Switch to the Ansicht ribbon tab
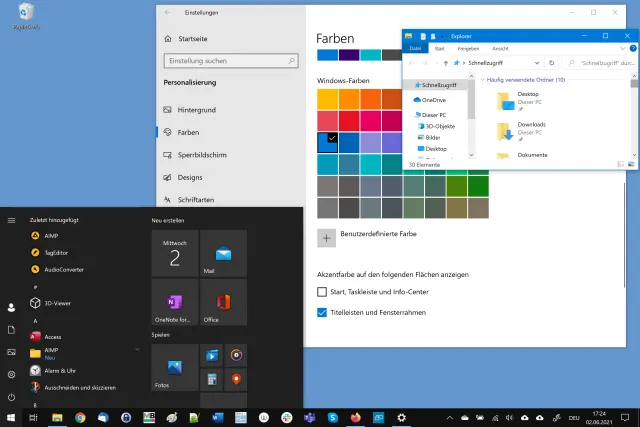The image size is (640, 427). (x=500, y=48)
